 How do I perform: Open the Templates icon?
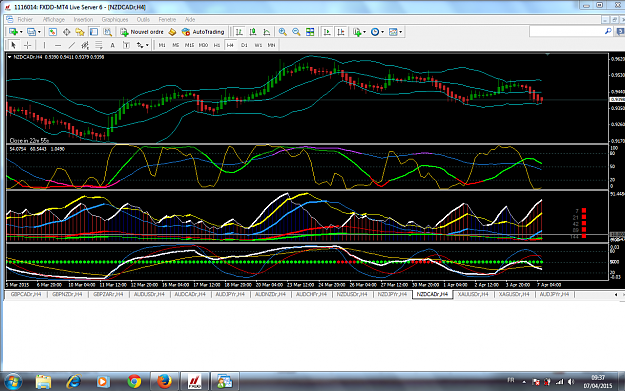393,32
